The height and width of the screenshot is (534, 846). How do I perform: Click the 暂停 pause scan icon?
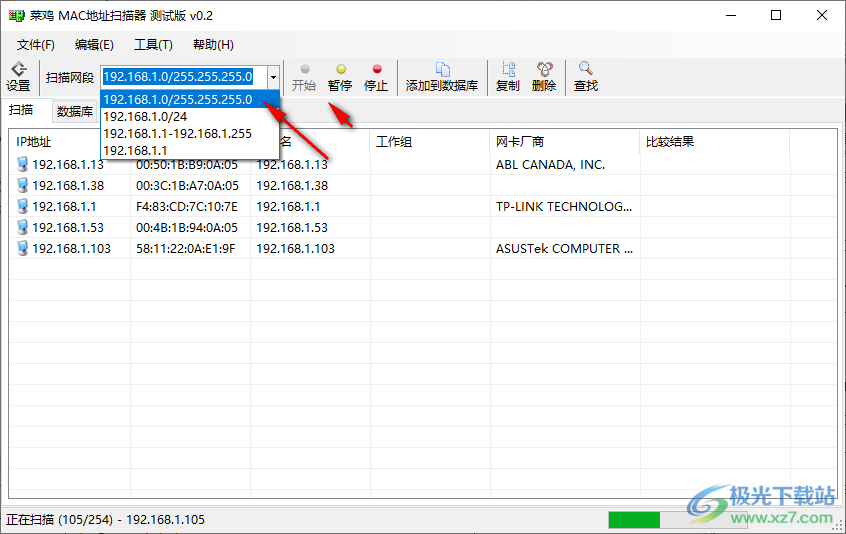click(340, 77)
